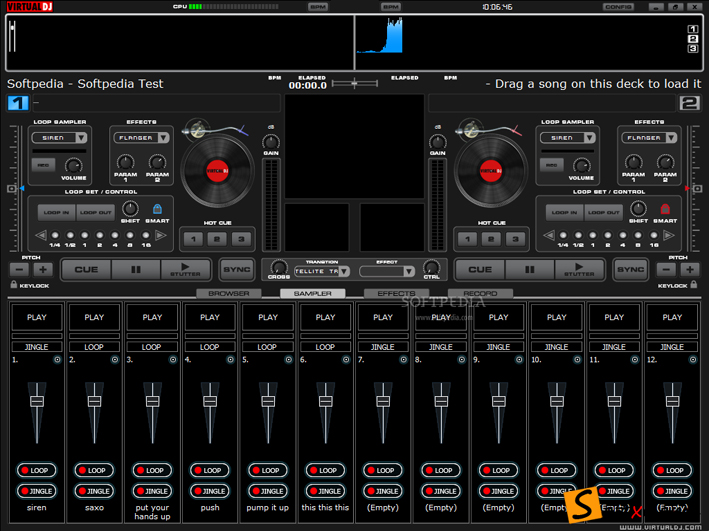This screenshot has height=531, width=709.
Task: Play sampler slot 1 siren
Action: 37,318
